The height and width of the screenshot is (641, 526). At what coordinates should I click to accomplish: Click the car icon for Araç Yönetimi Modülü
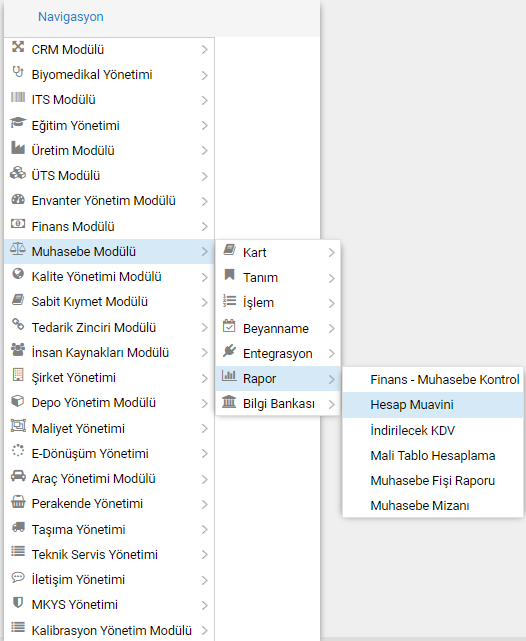coord(18,475)
